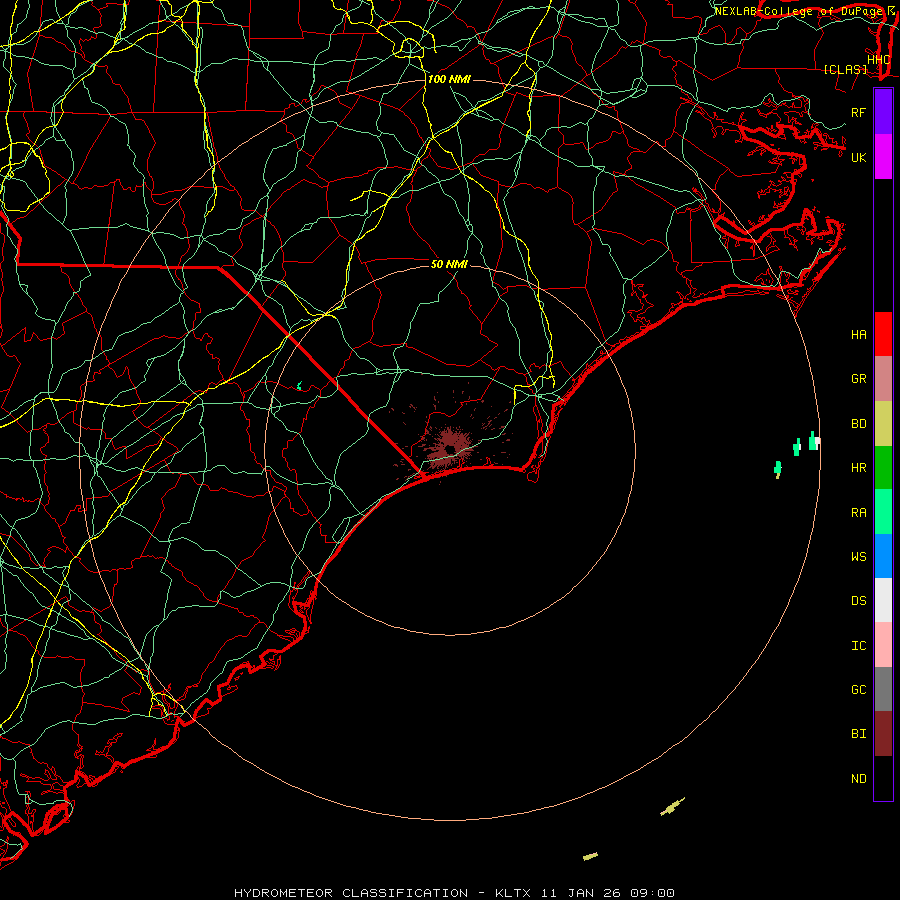Click the WS blue legend swatch
The width and height of the screenshot is (900, 900).
(883, 556)
